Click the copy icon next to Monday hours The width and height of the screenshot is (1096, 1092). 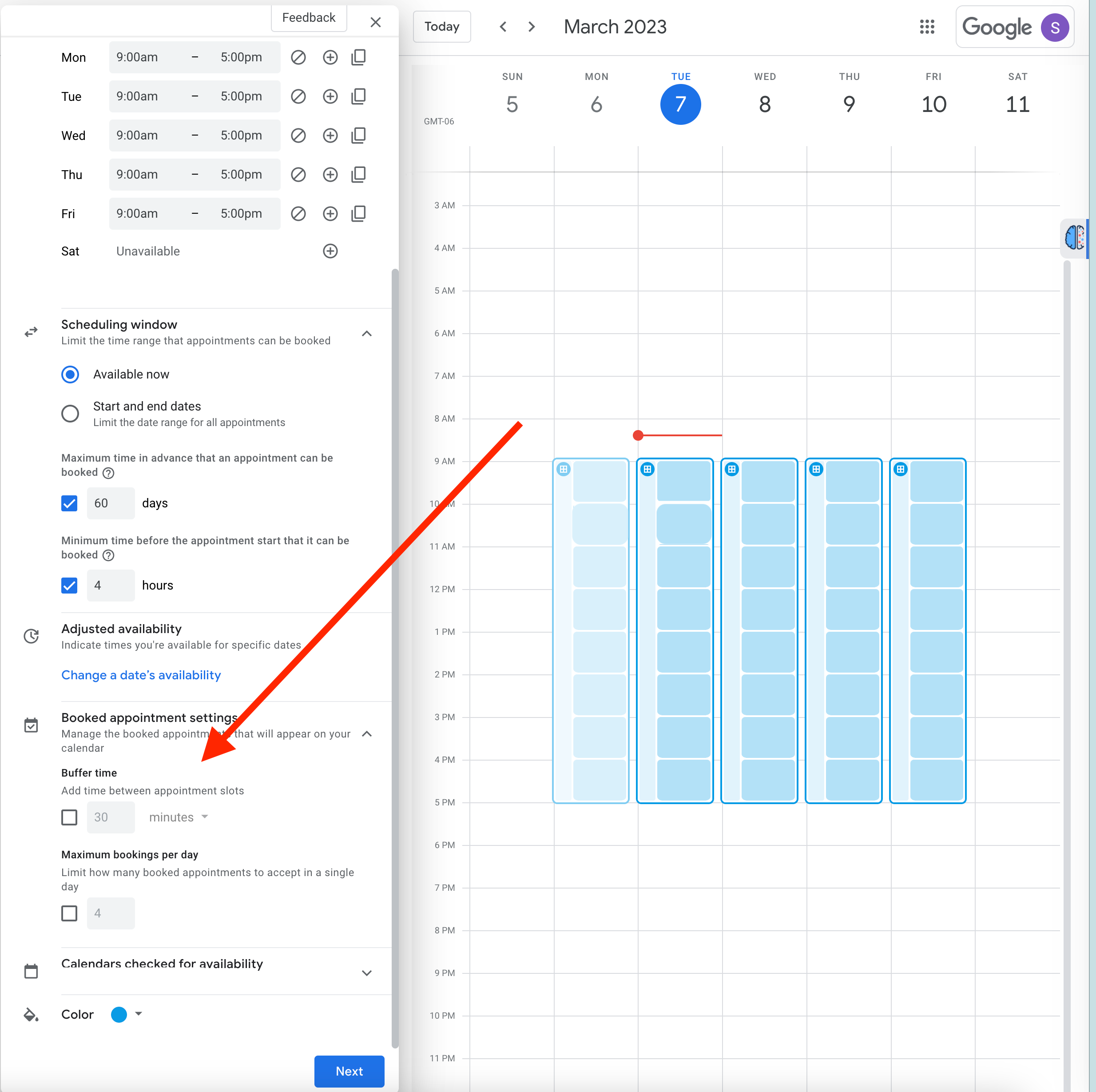(x=358, y=57)
